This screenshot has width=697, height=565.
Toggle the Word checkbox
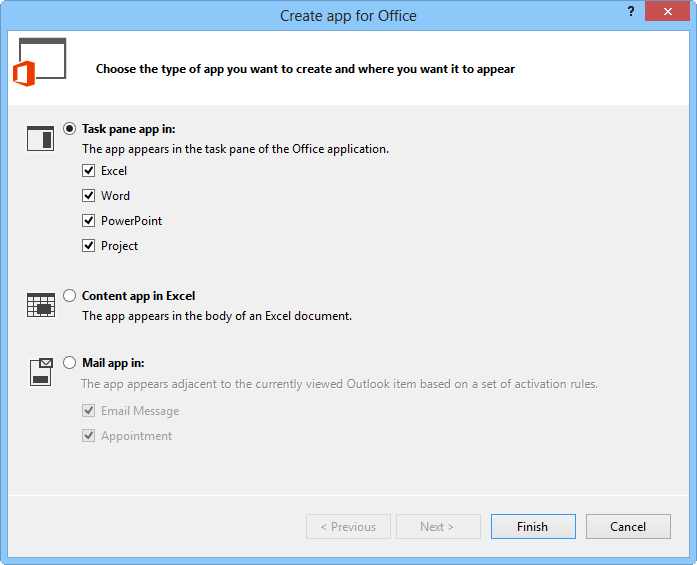89,196
